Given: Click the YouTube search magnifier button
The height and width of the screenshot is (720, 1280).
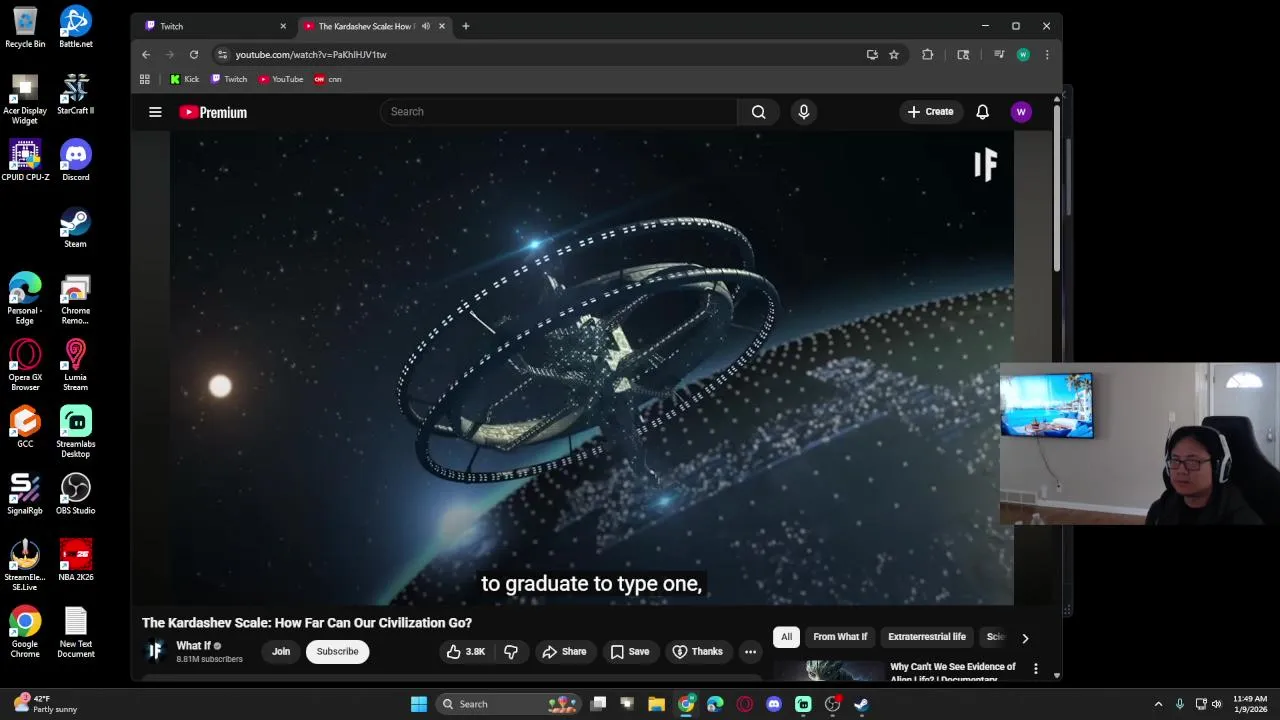Looking at the screenshot, I should 758,112.
